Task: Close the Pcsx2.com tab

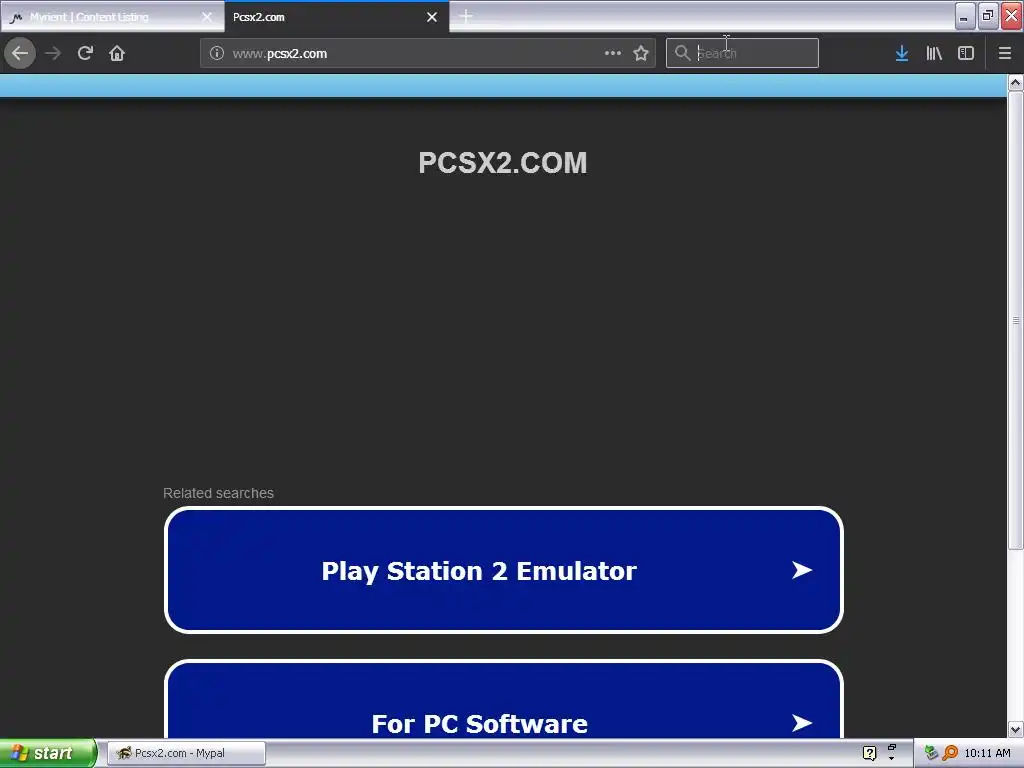Action: point(432,17)
